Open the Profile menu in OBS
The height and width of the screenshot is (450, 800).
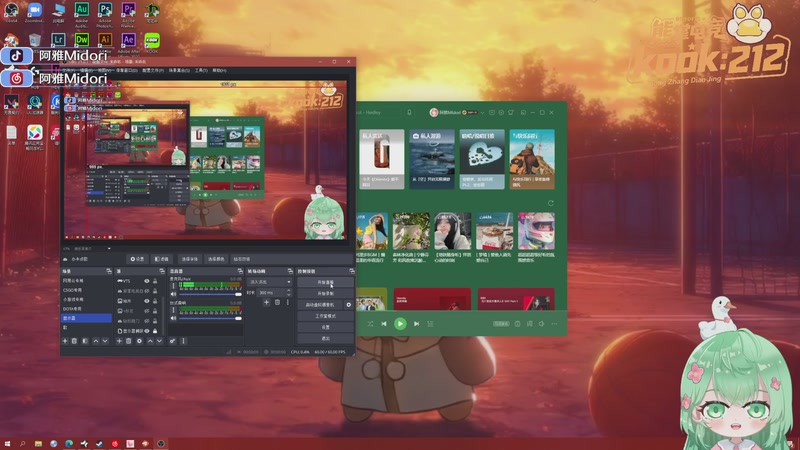153,70
